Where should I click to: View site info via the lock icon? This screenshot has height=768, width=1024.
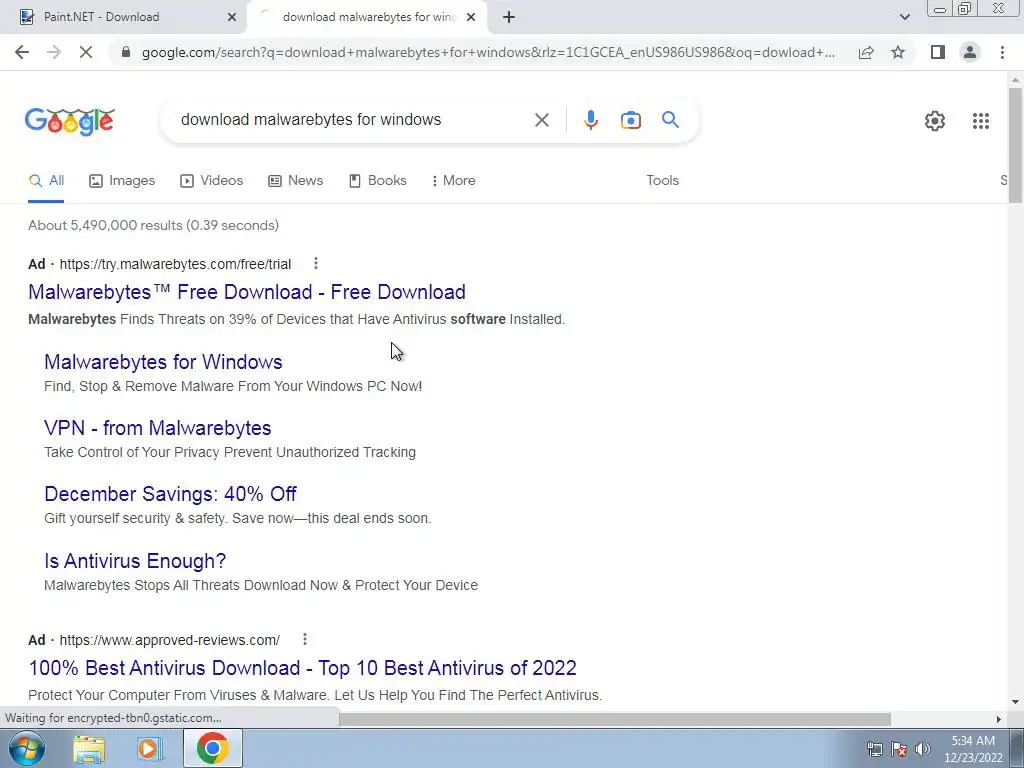point(126,52)
